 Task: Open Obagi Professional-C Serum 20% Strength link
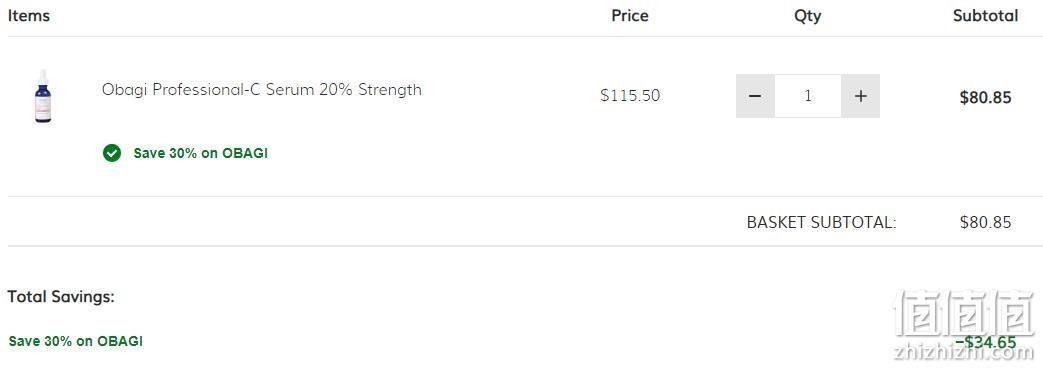(261, 90)
